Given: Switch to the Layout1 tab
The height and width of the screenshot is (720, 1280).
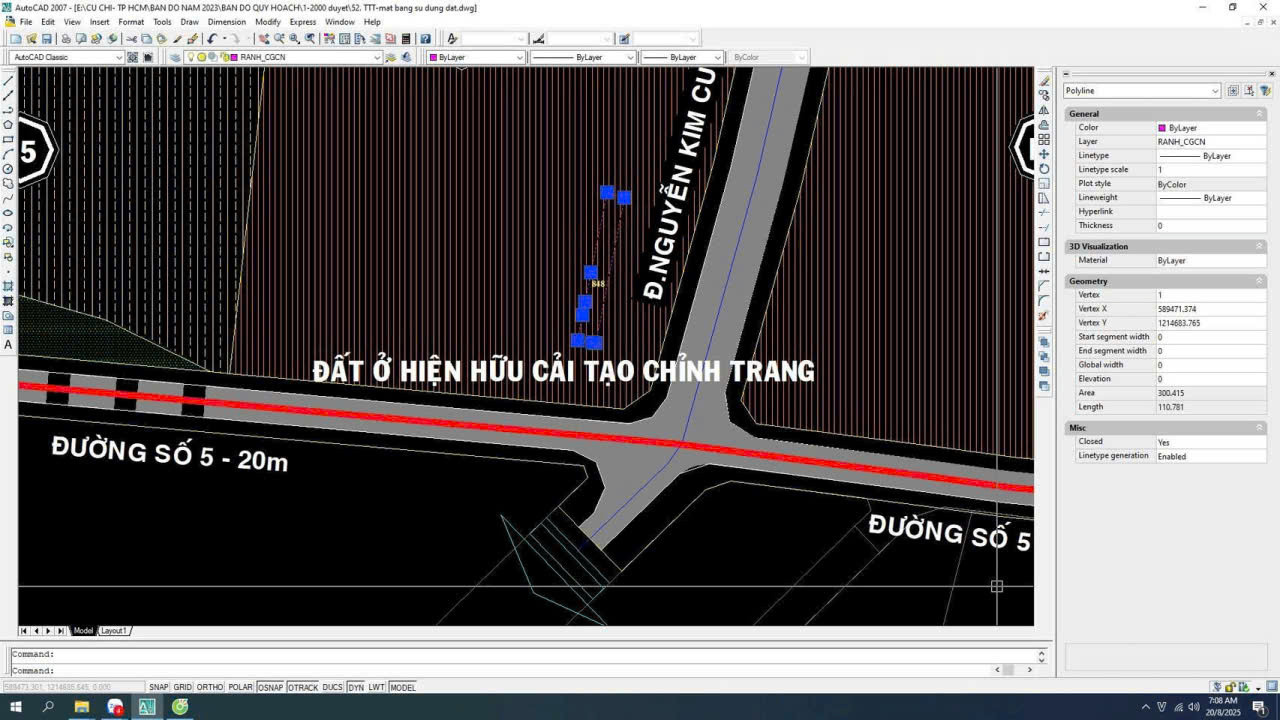Looking at the screenshot, I should (x=114, y=631).
